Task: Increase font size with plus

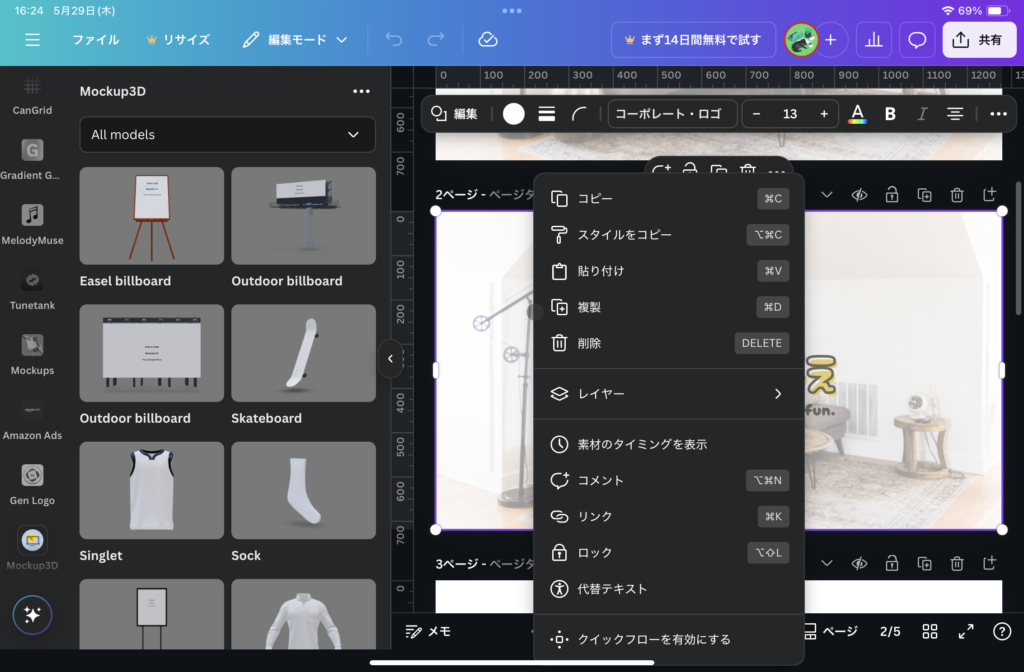Action: click(x=824, y=114)
